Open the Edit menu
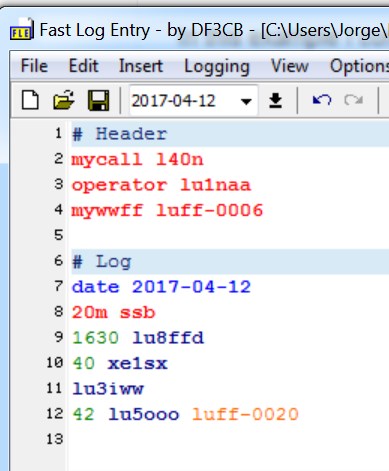The width and height of the screenshot is (389, 471). 83,66
